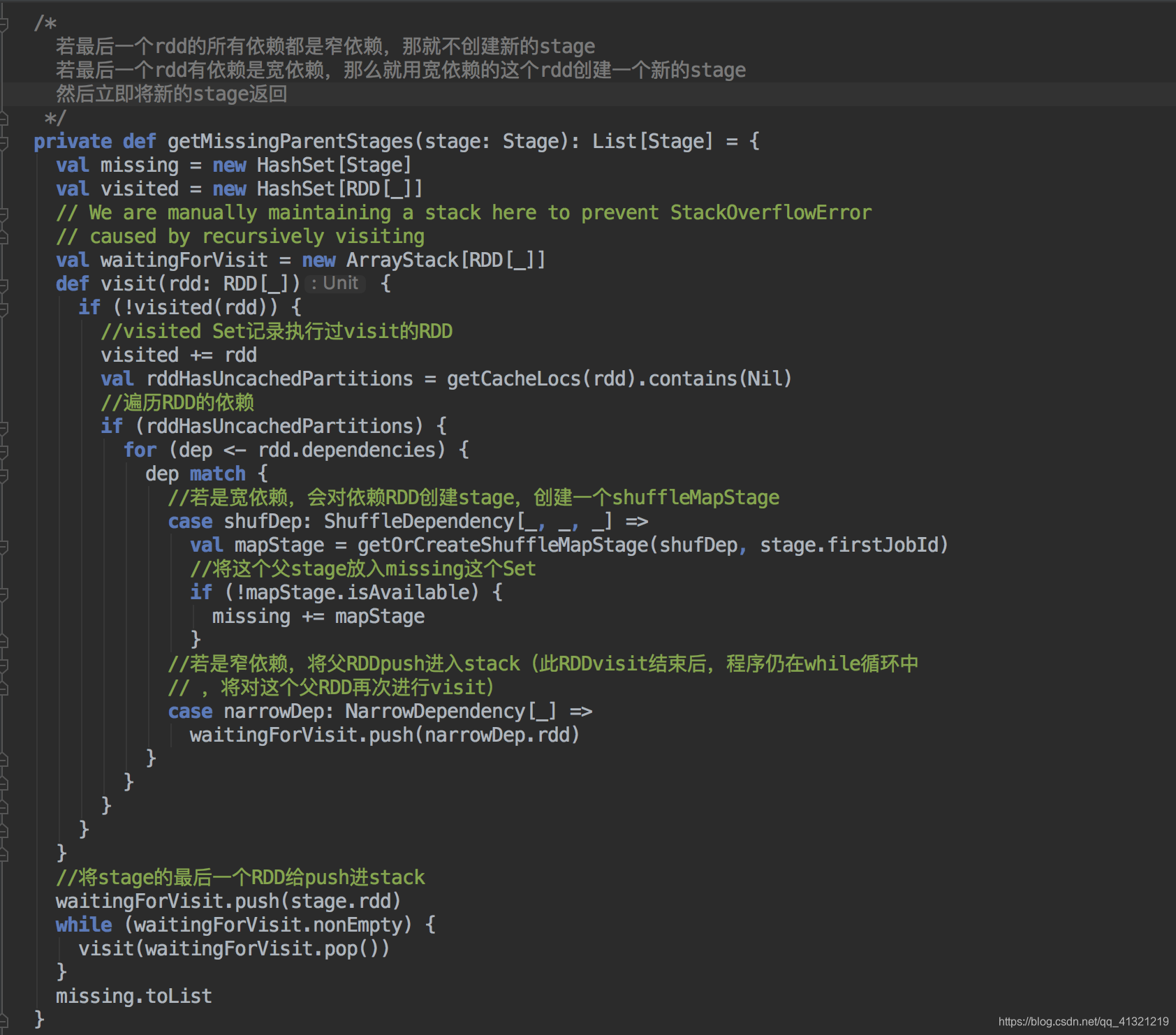
Task: Click 'HashSet[Stage]' on the missing line
Action: coord(335,166)
